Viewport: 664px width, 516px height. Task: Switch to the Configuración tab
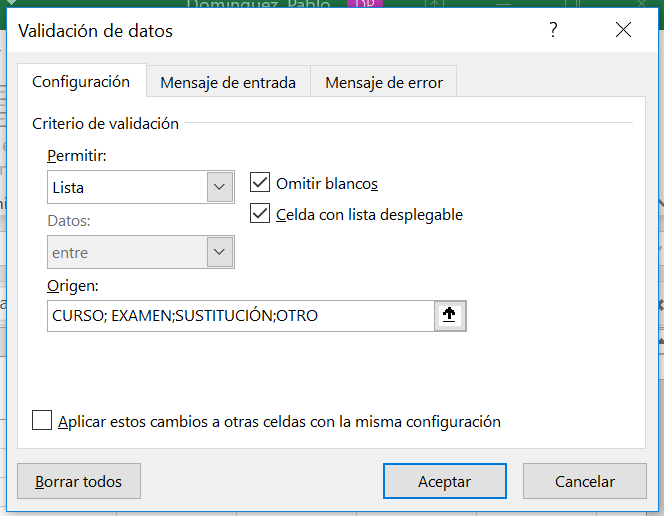pyautogui.click(x=81, y=81)
